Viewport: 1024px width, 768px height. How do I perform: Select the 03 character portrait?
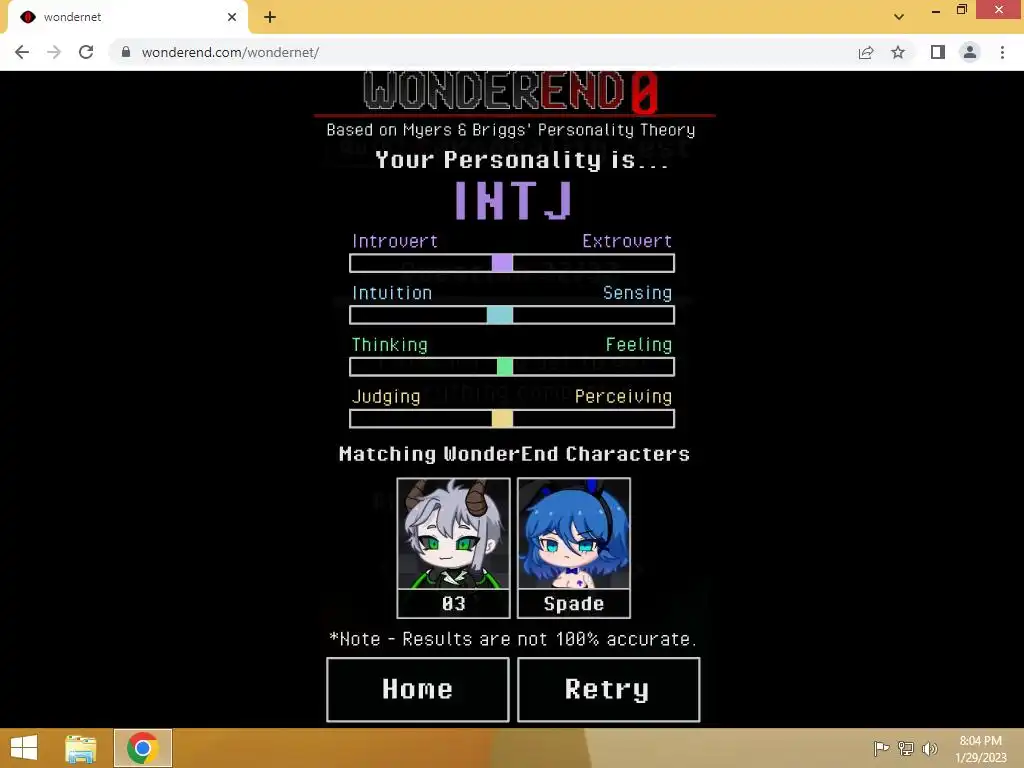point(453,534)
